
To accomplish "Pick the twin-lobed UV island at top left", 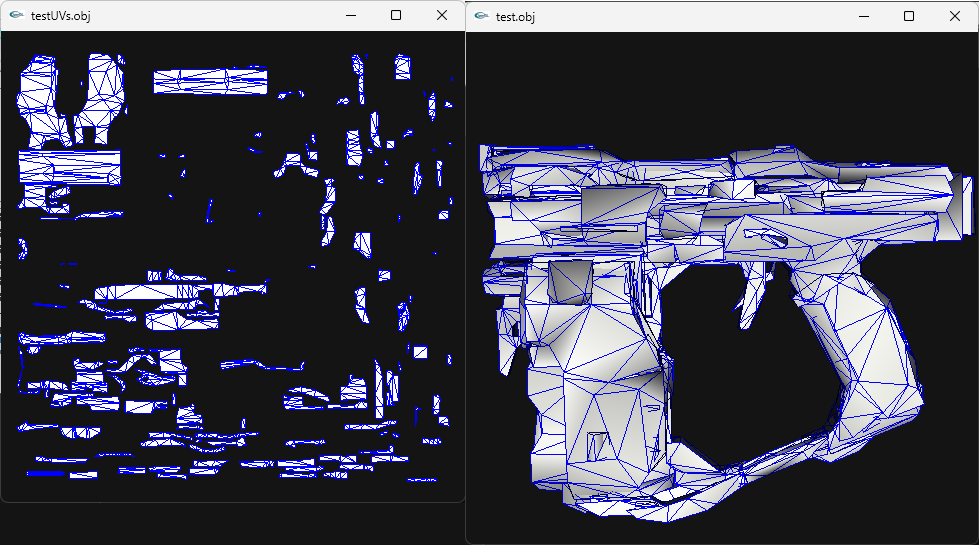I will tap(75, 98).
